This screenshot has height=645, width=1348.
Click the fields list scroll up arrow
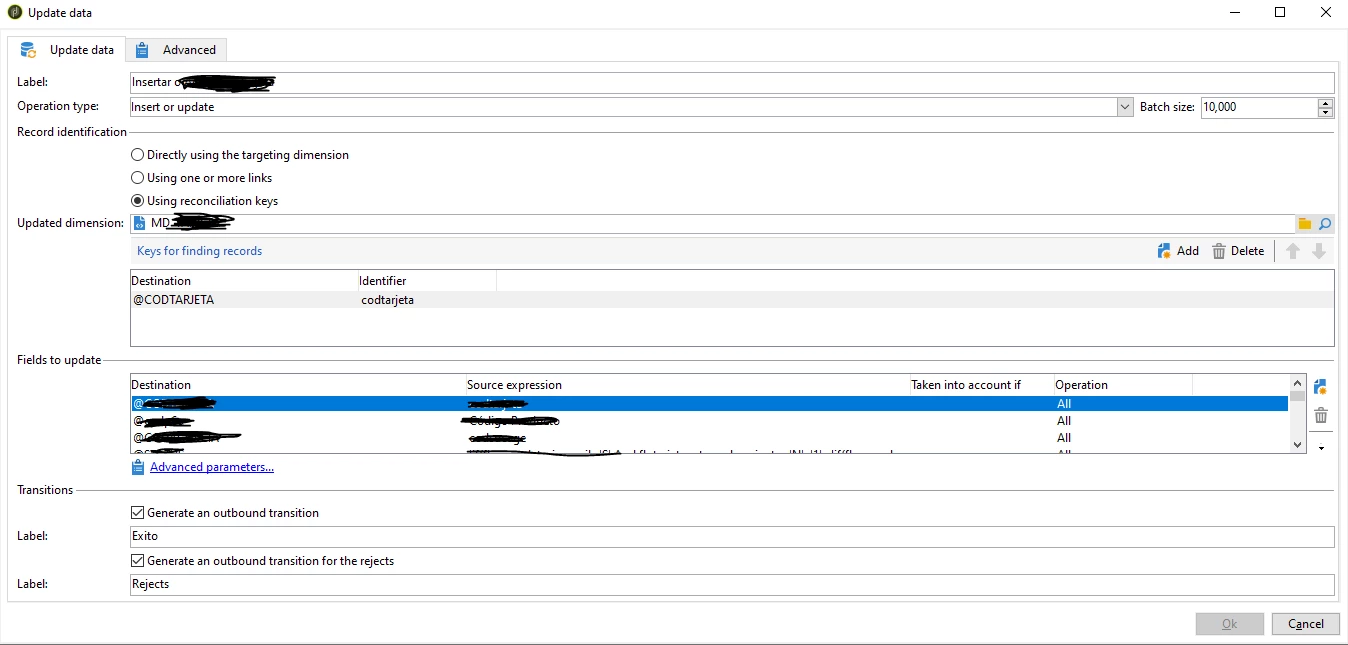1297,383
